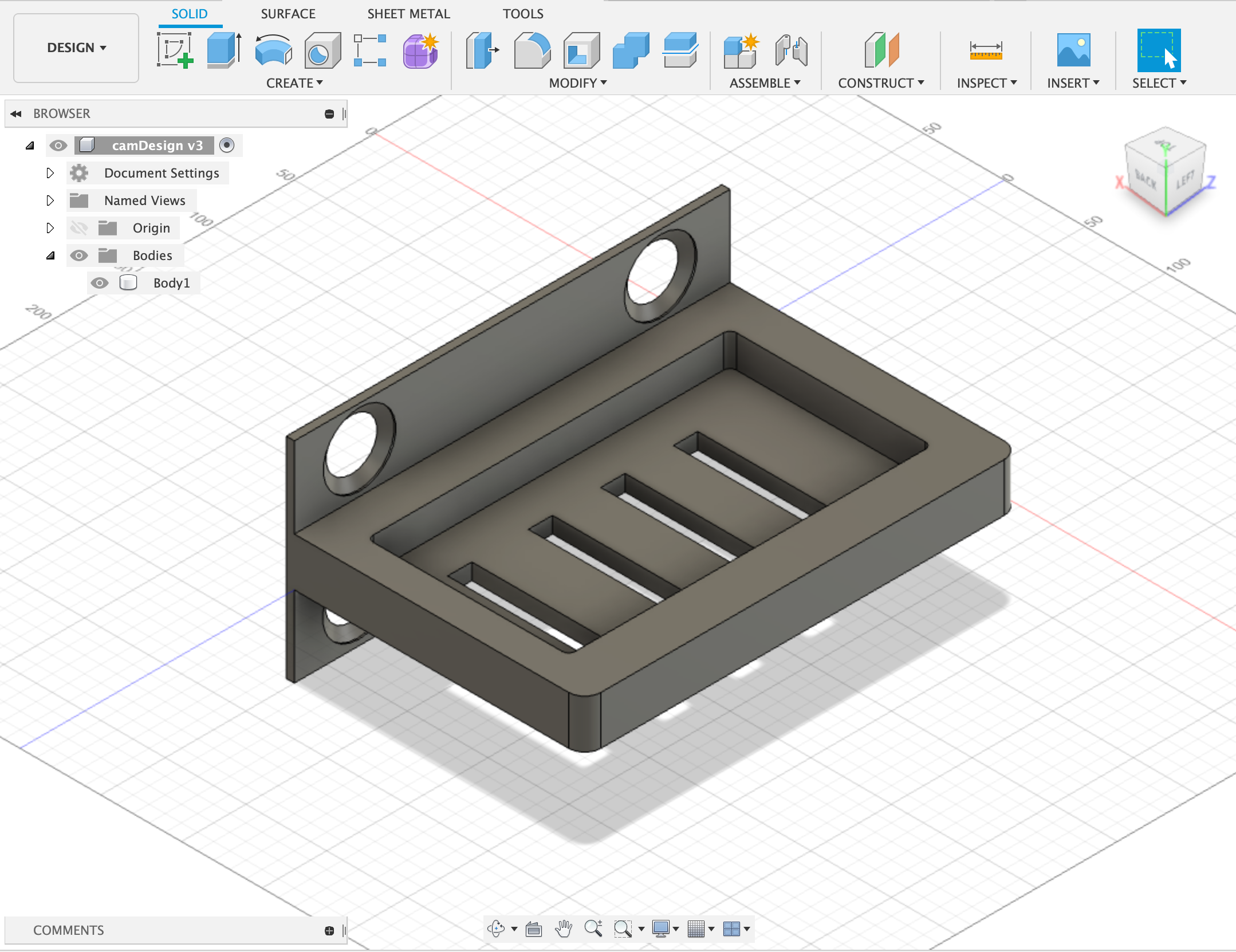This screenshot has height=952, width=1236.
Task: Click the Fillet tool icon
Action: 532,50
